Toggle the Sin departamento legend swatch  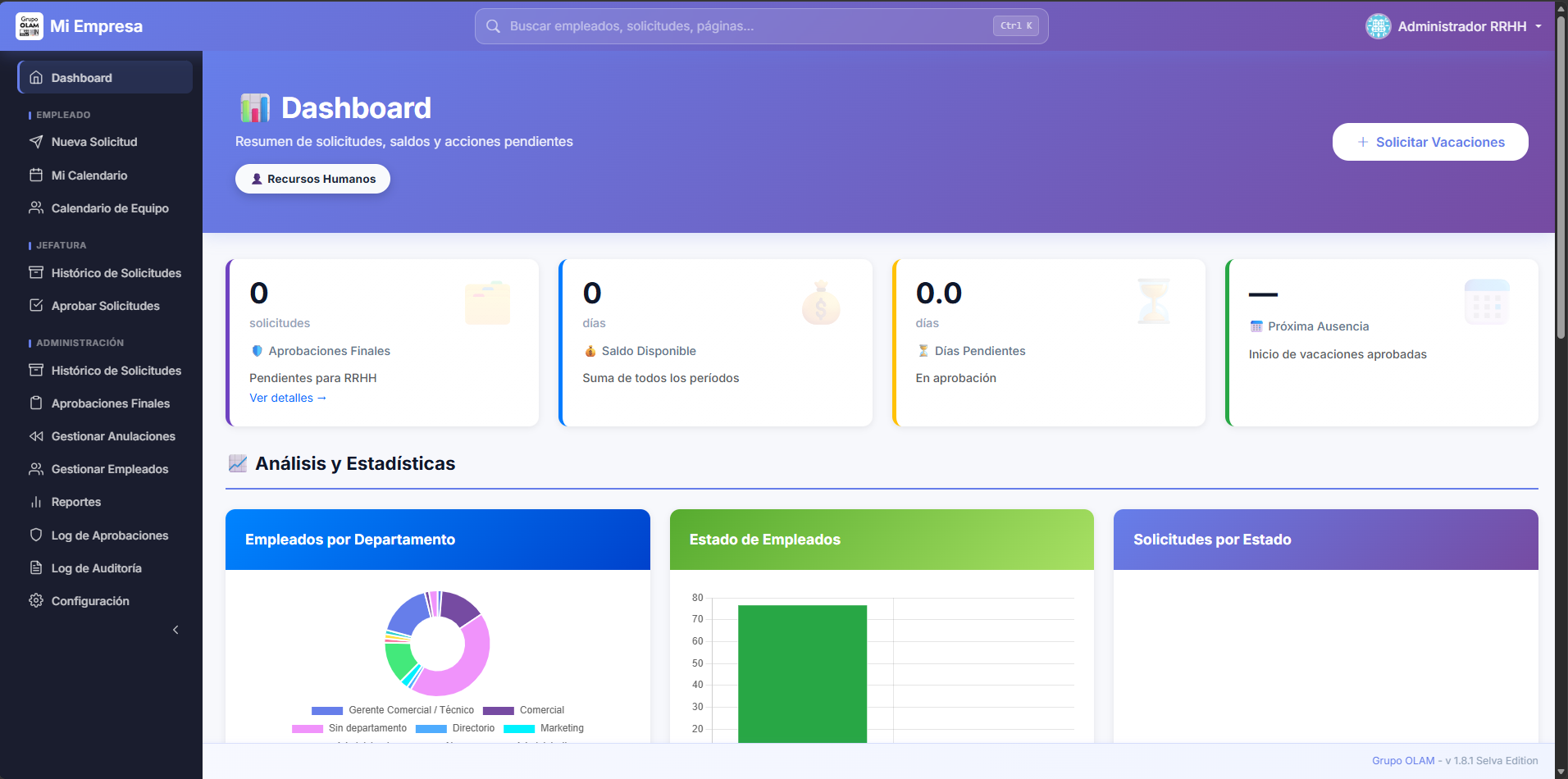click(x=308, y=728)
